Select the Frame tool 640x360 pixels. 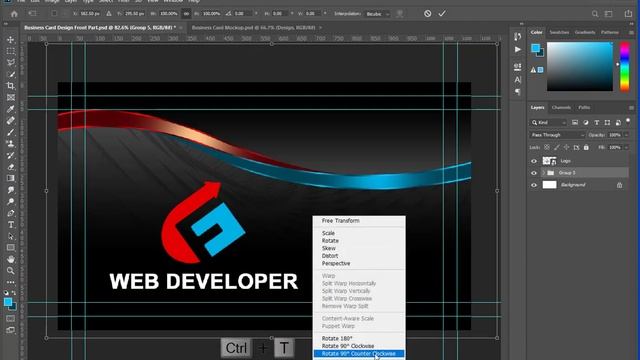pyautogui.click(x=11, y=97)
